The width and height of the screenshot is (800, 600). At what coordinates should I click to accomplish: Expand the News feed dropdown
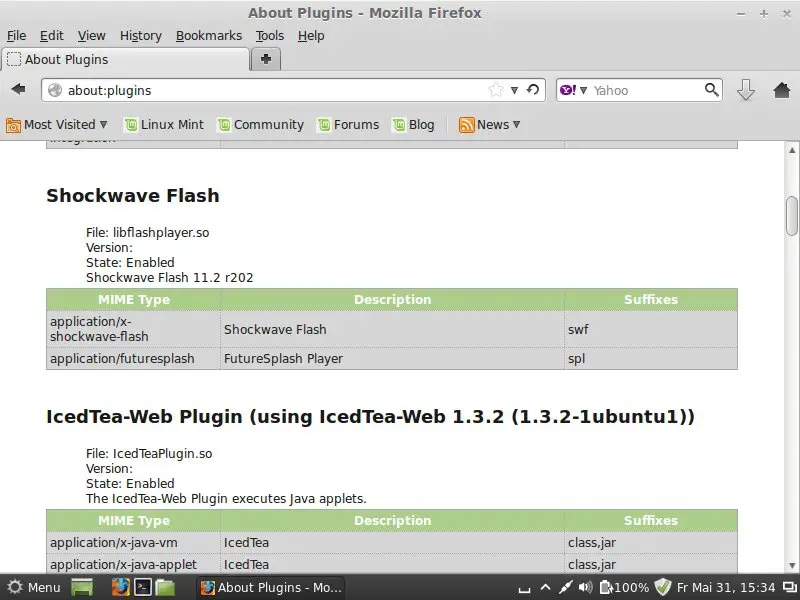point(516,124)
